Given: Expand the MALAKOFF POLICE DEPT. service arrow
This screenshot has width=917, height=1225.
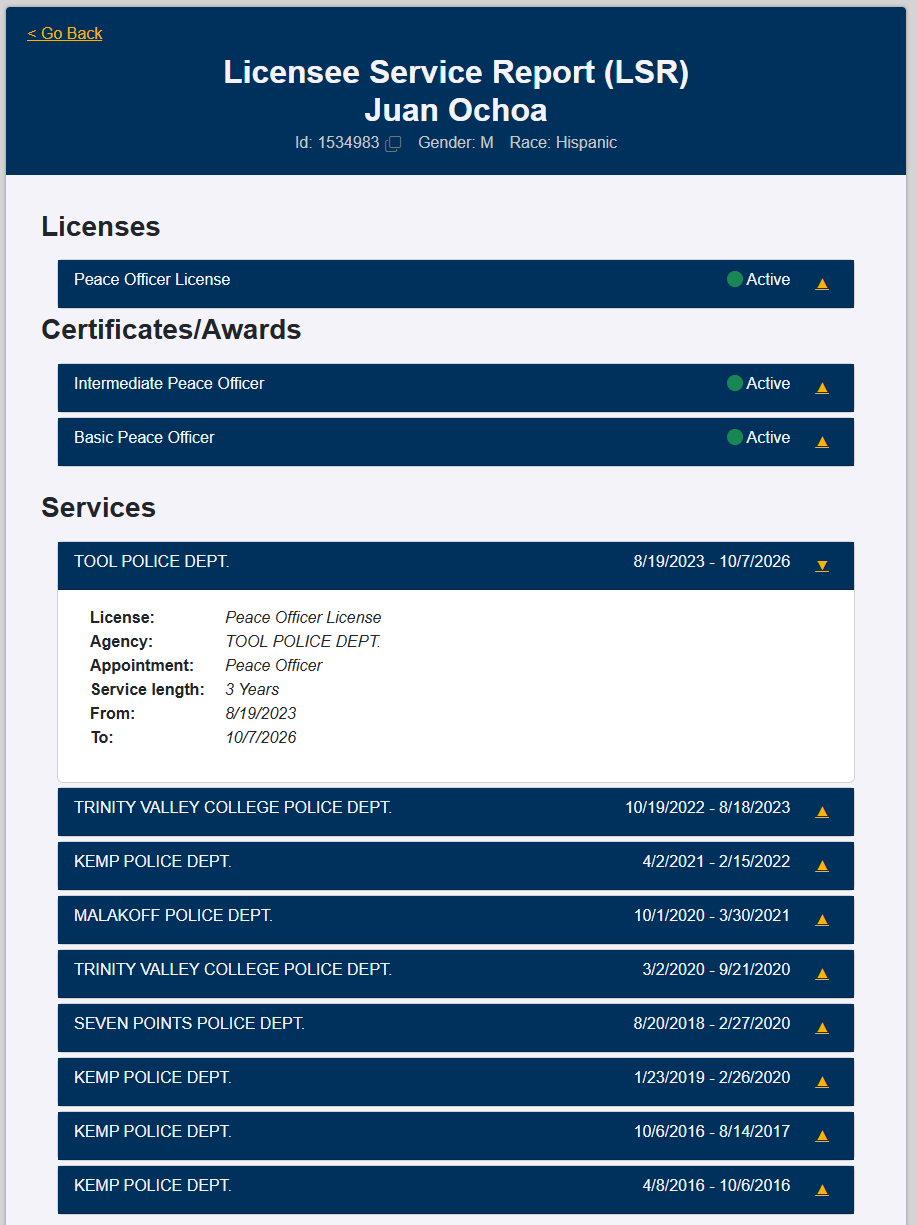Looking at the screenshot, I should point(822,920).
